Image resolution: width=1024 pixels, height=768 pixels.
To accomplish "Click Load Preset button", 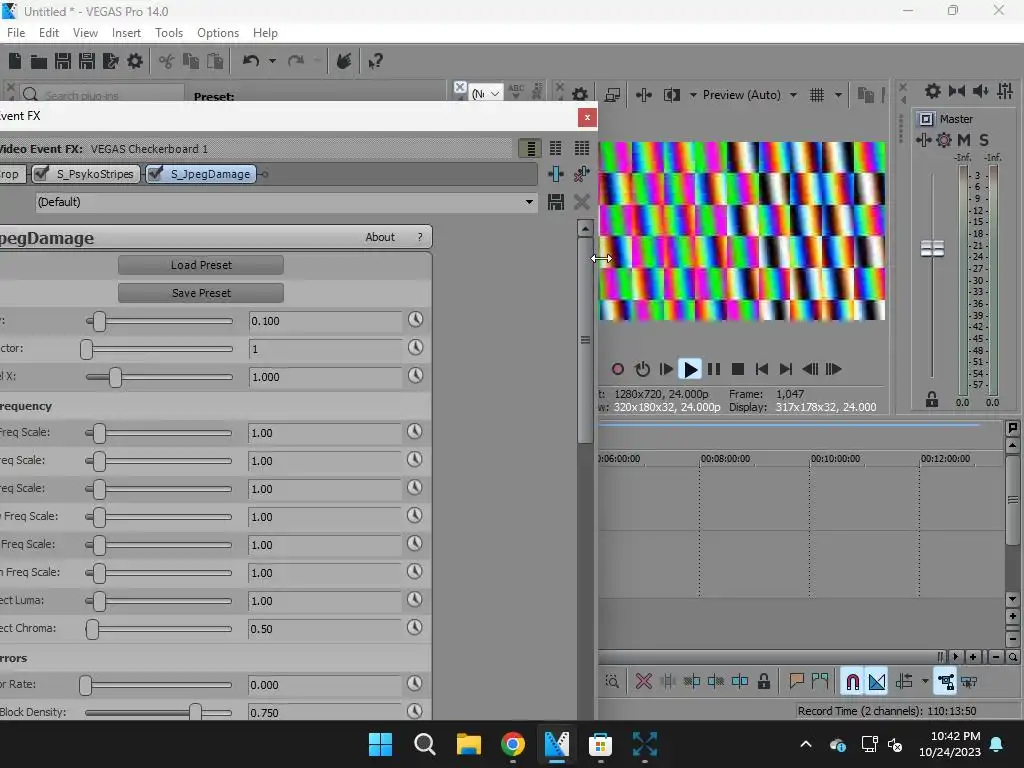I will pos(200,265).
